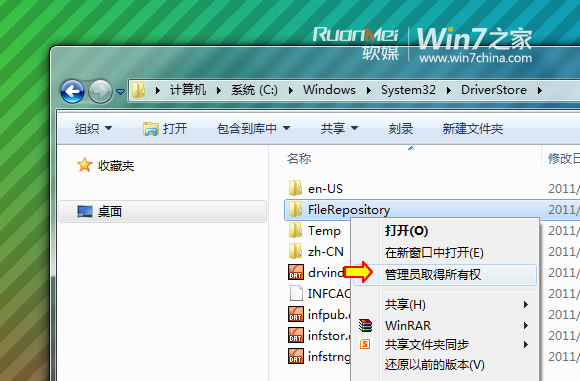This screenshot has width=580, height=381.
Task: Click the FileRepository folder icon
Action: coord(295,209)
